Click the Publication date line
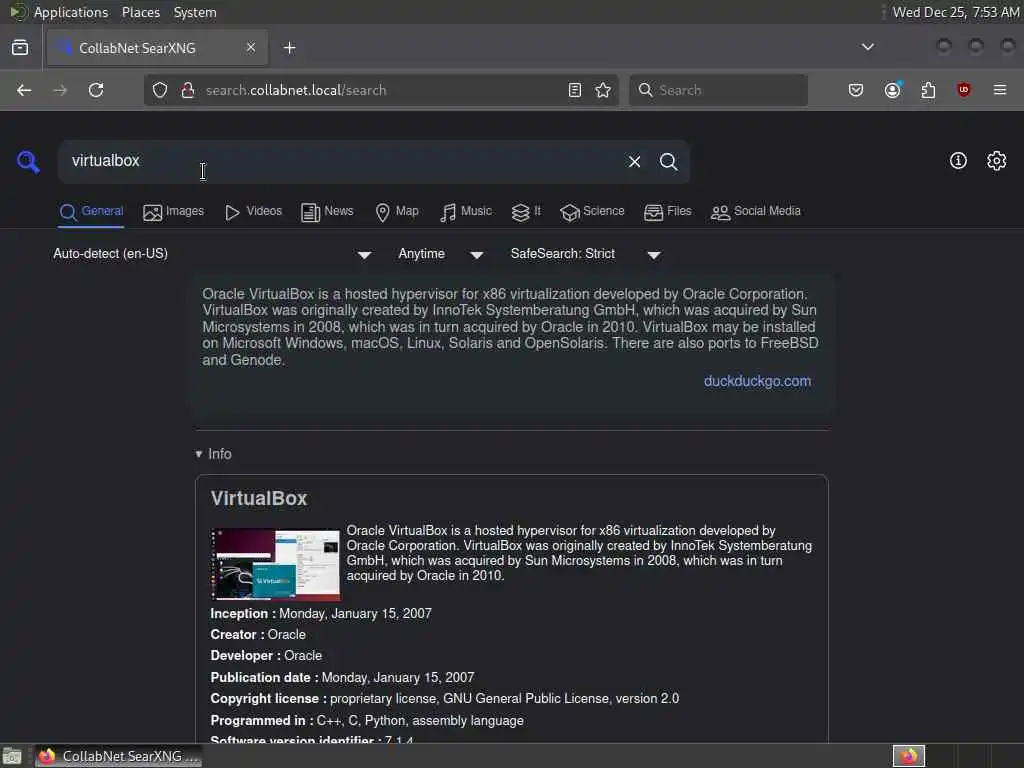The image size is (1024, 768). 342,677
